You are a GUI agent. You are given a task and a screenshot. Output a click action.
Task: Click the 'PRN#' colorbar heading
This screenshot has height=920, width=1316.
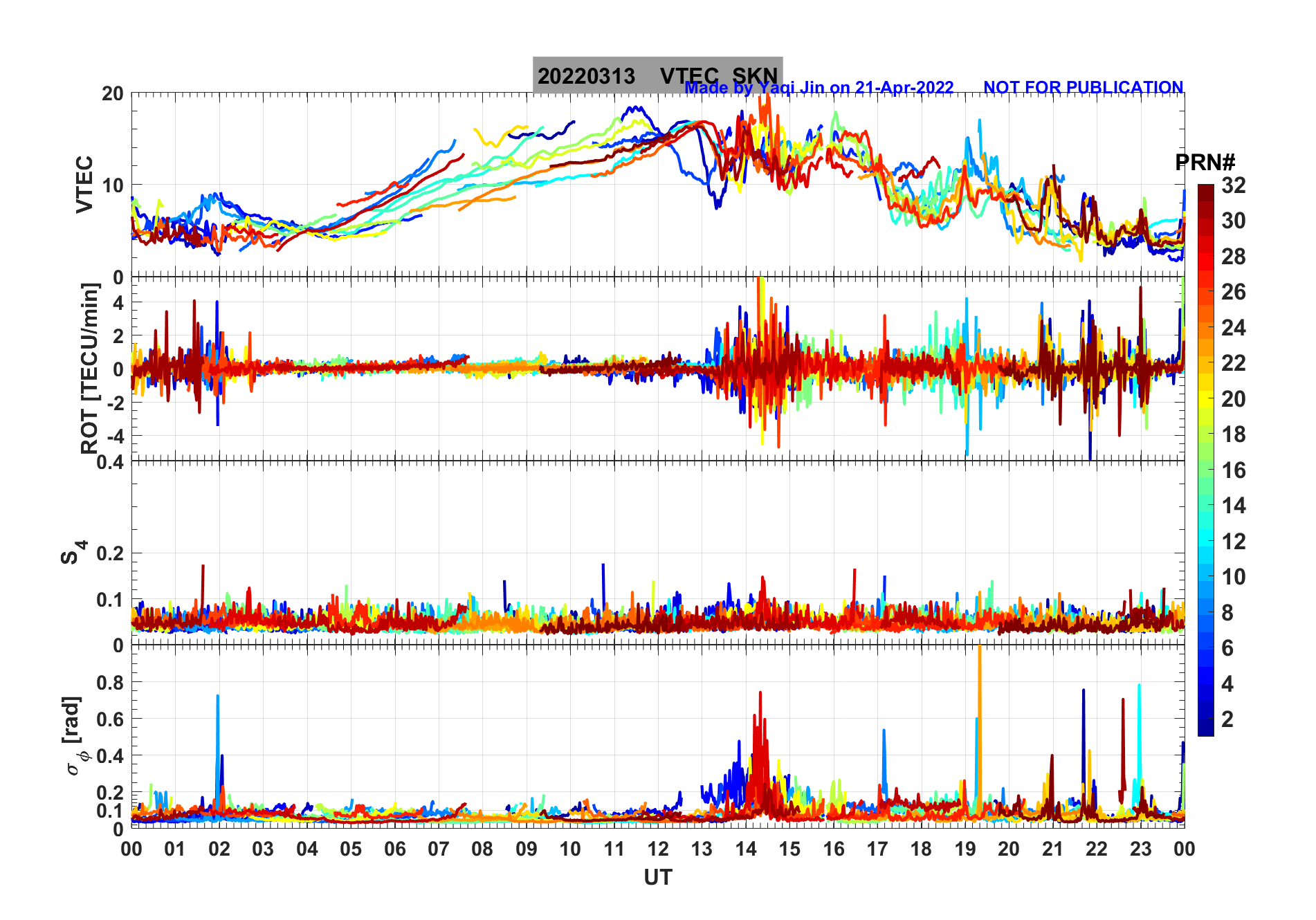click(x=1205, y=163)
